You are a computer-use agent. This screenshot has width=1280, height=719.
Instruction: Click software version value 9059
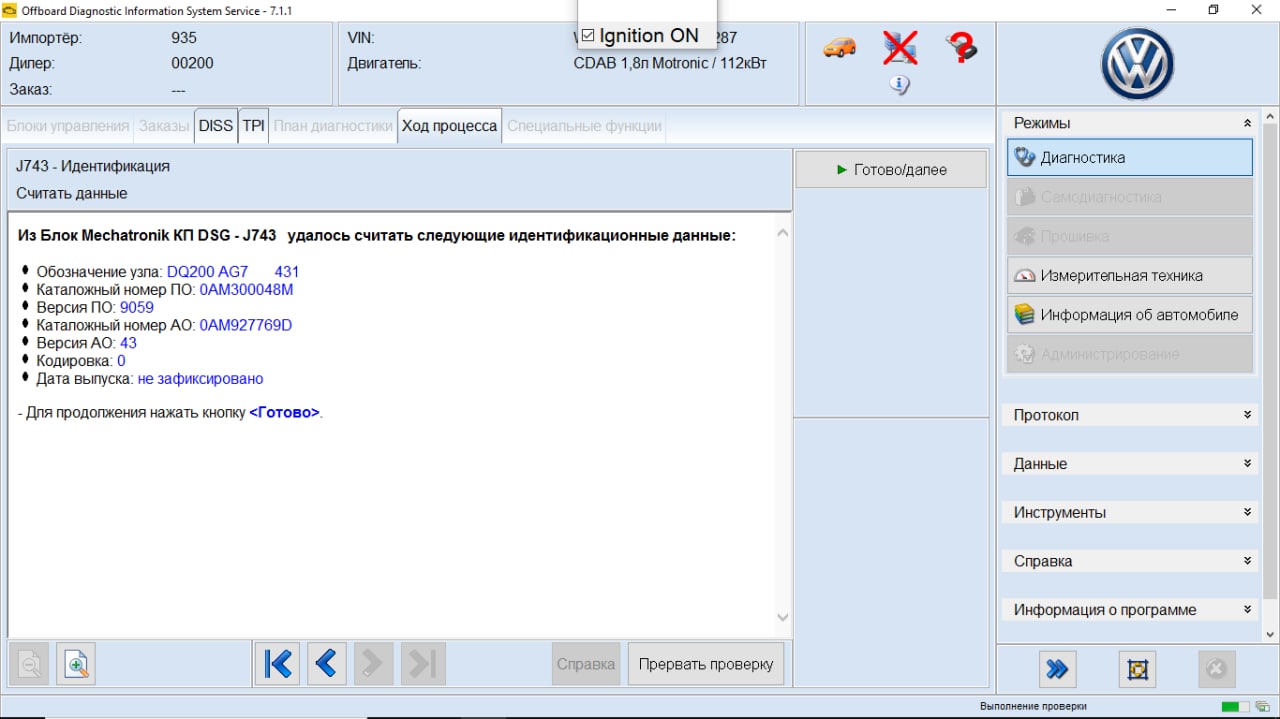tap(137, 308)
